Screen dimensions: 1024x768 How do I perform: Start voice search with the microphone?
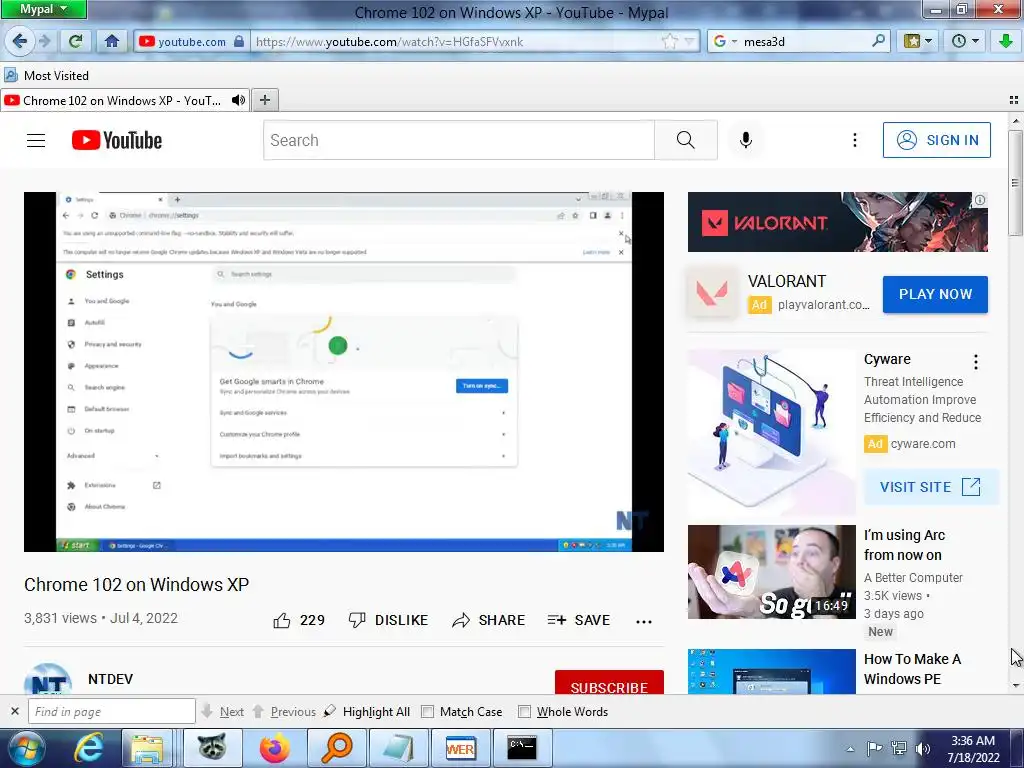746,140
